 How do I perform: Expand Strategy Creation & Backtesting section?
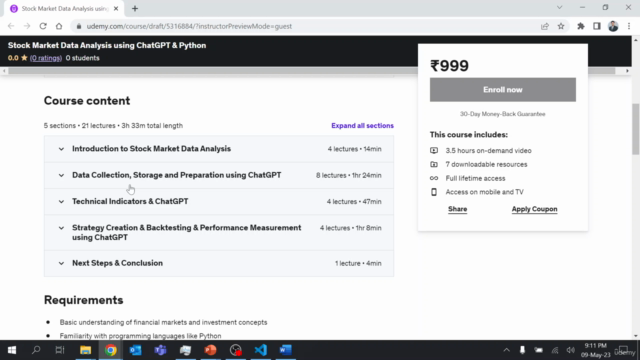coord(219,232)
